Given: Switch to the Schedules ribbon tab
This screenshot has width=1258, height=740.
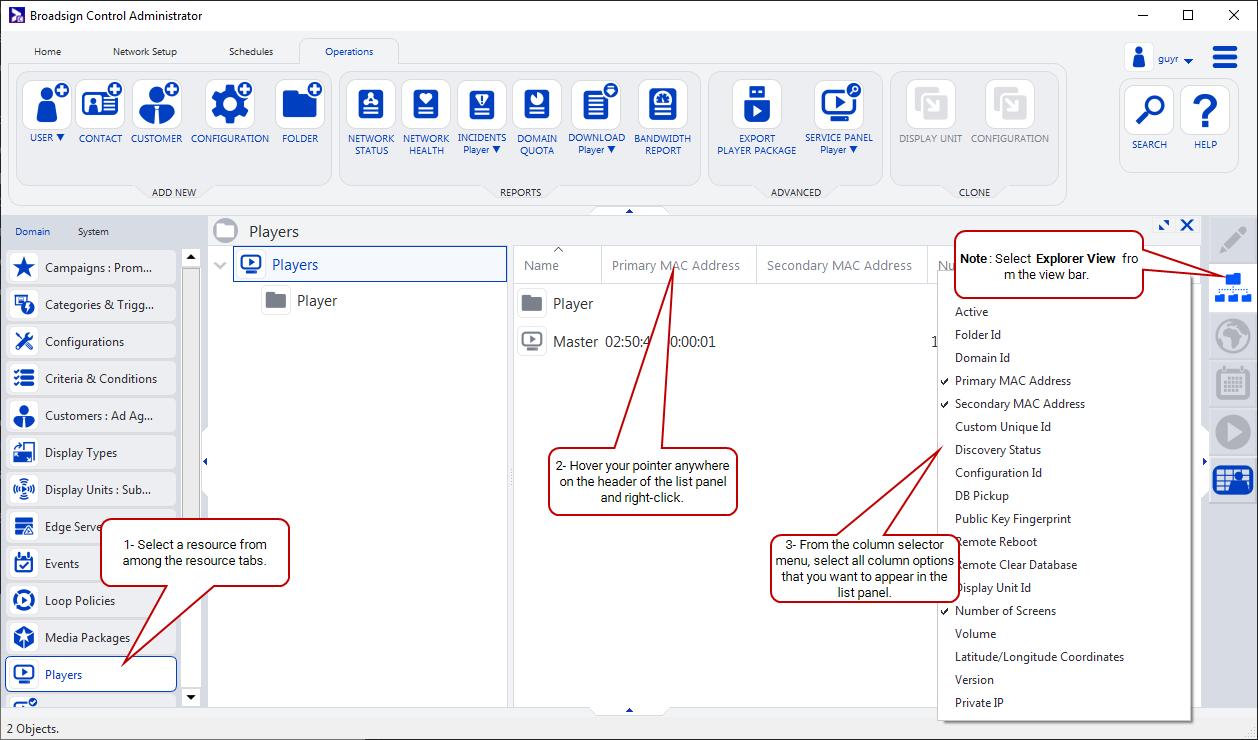Looking at the screenshot, I should (x=250, y=52).
